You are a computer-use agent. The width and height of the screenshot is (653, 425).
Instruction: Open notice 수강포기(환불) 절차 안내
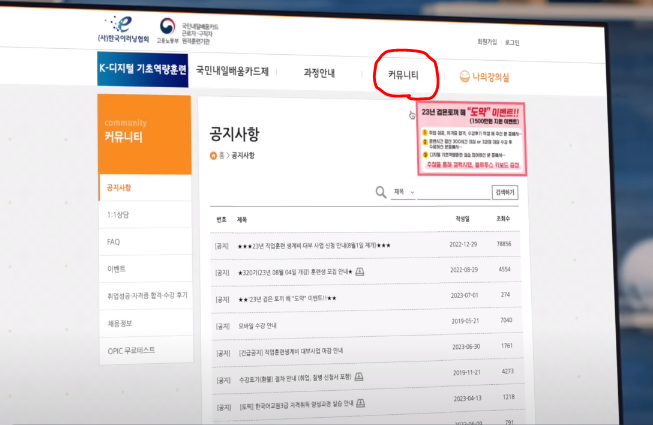295,378
